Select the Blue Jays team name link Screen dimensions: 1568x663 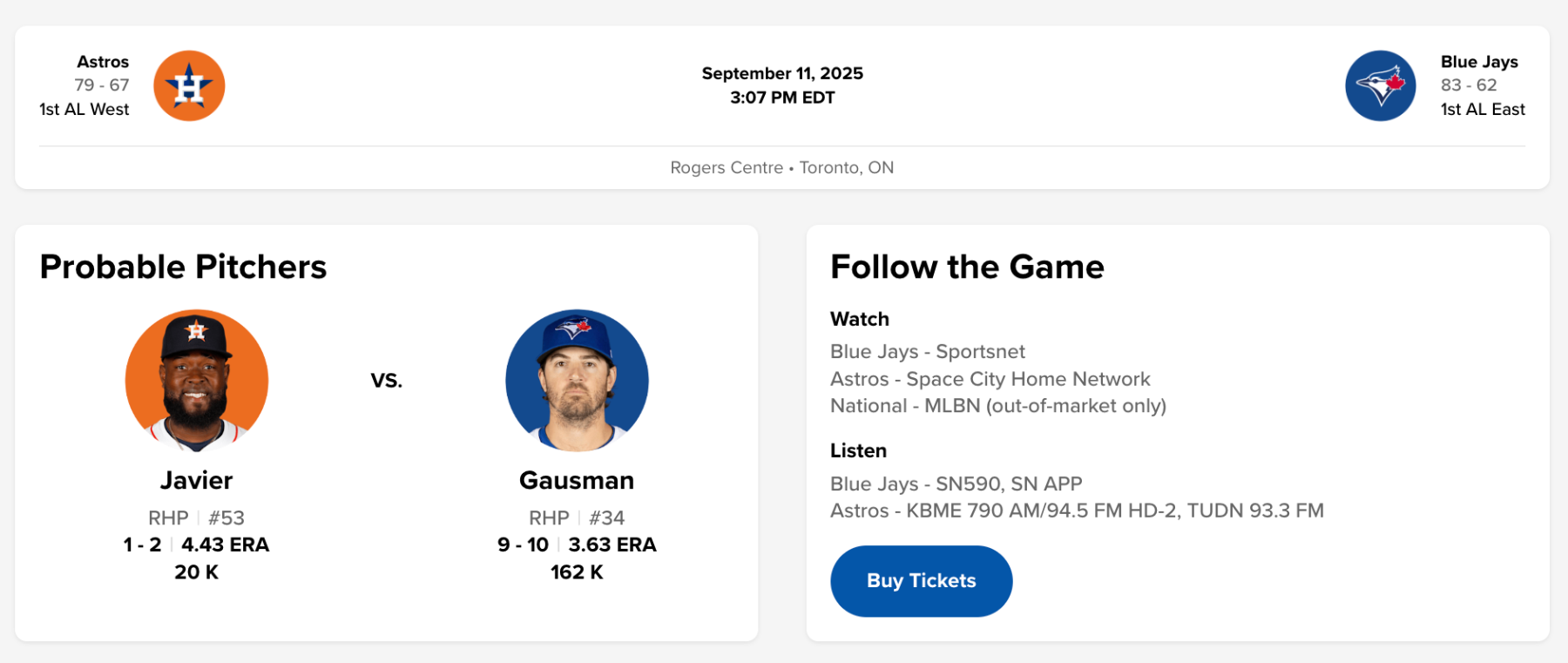[1478, 62]
